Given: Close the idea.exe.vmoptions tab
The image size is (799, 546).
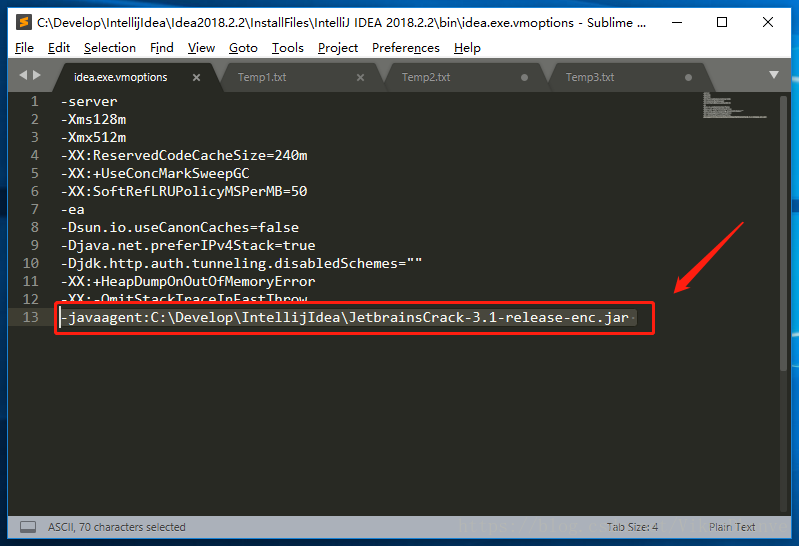Looking at the screenshot, I should [x=196, y=77].
